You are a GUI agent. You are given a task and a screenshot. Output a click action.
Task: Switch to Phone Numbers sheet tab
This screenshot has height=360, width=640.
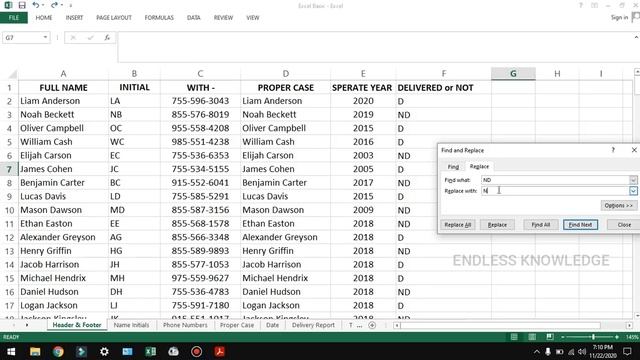click(185, 325)
